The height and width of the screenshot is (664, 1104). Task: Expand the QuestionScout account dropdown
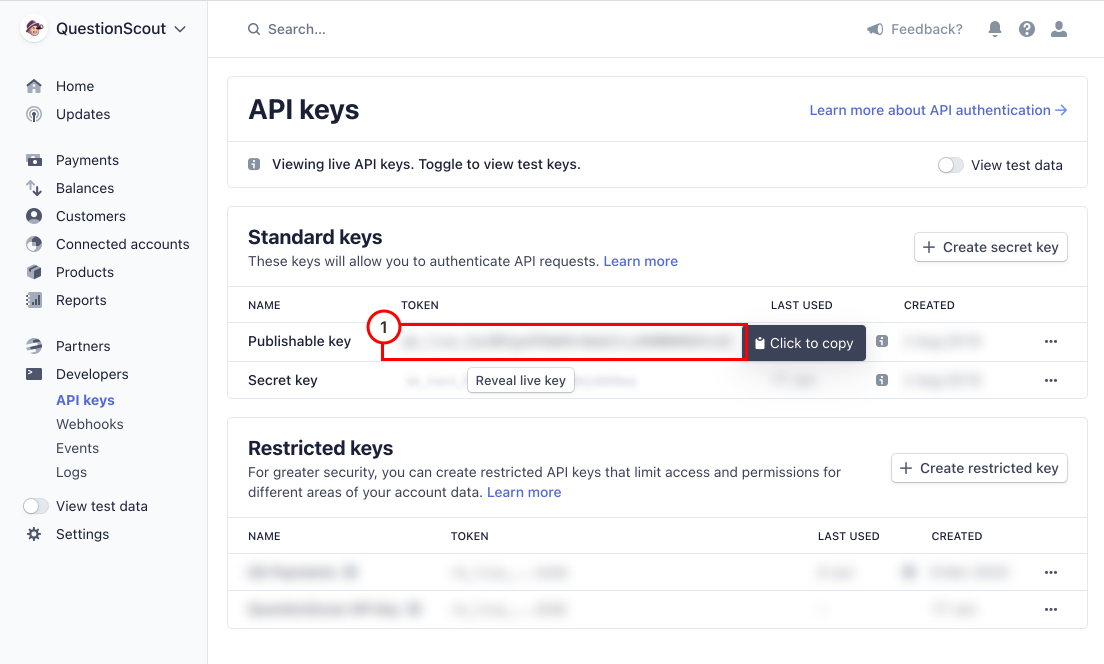click(x=180, y=29)
